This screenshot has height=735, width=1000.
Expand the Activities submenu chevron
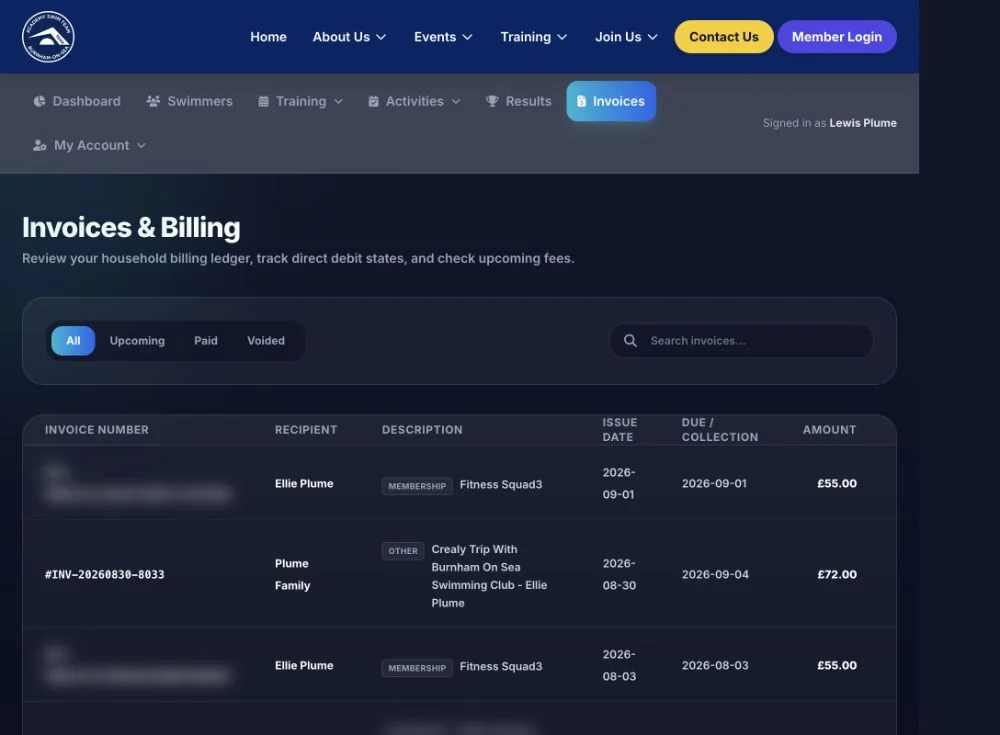456,101
